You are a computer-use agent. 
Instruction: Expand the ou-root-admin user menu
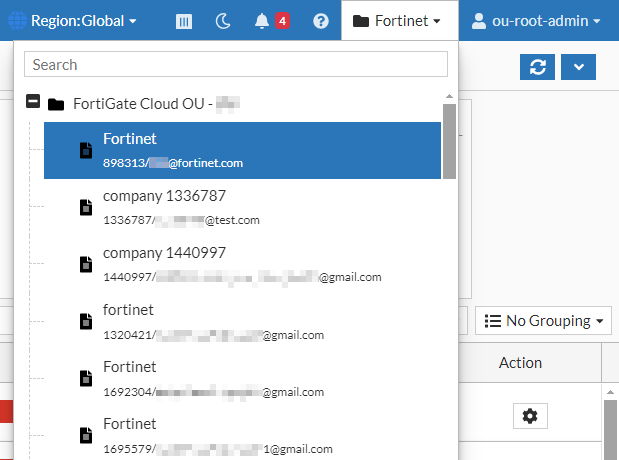pyautogui.click(x=536, y=21)
